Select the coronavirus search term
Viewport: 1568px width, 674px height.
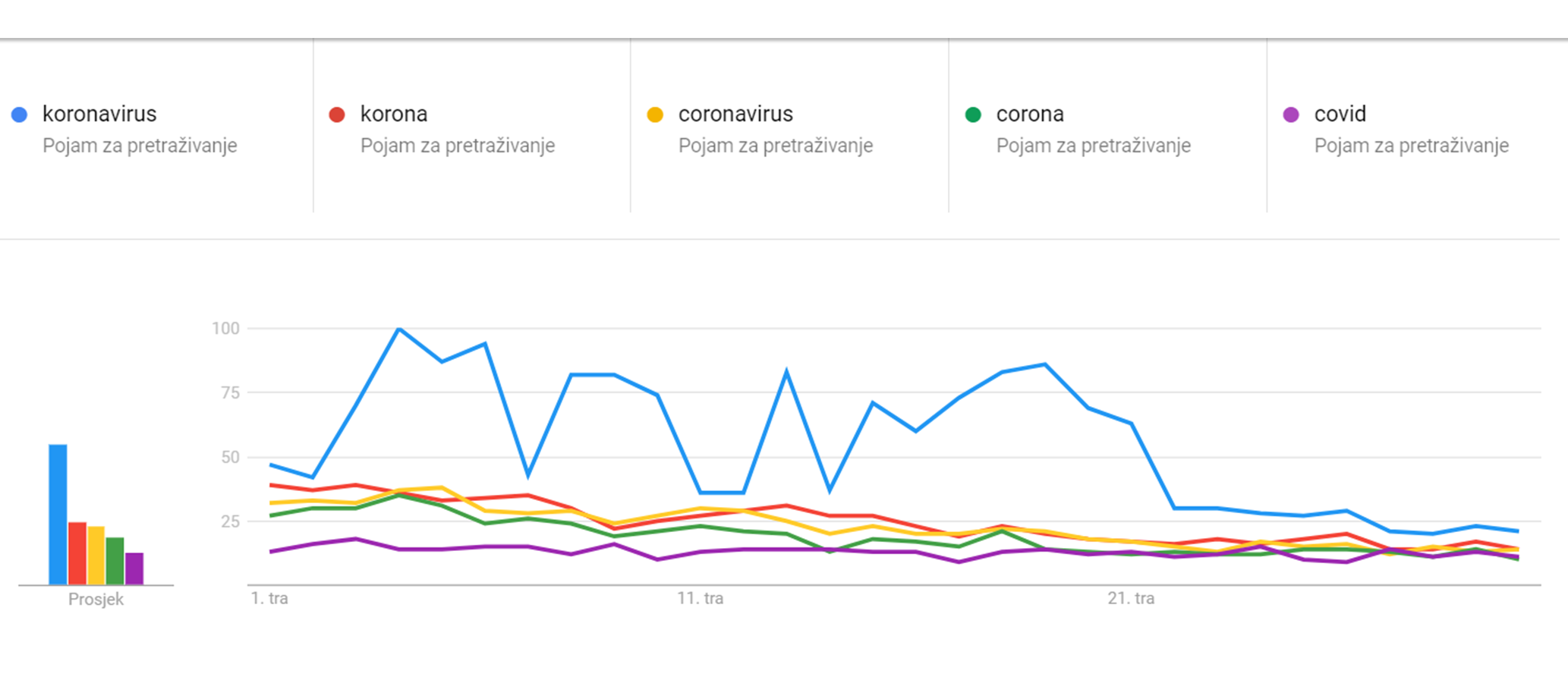[x=735, y=114]
